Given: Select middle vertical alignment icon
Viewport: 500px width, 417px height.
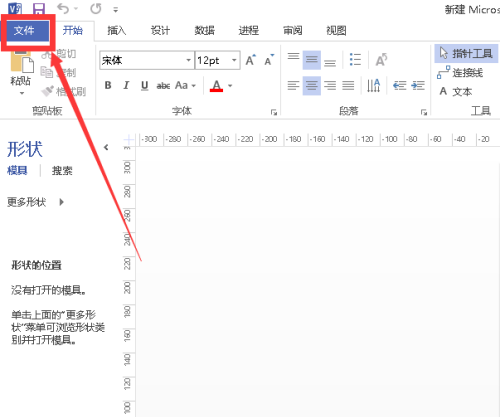Looking at the screenshot, I should (312, 60).
